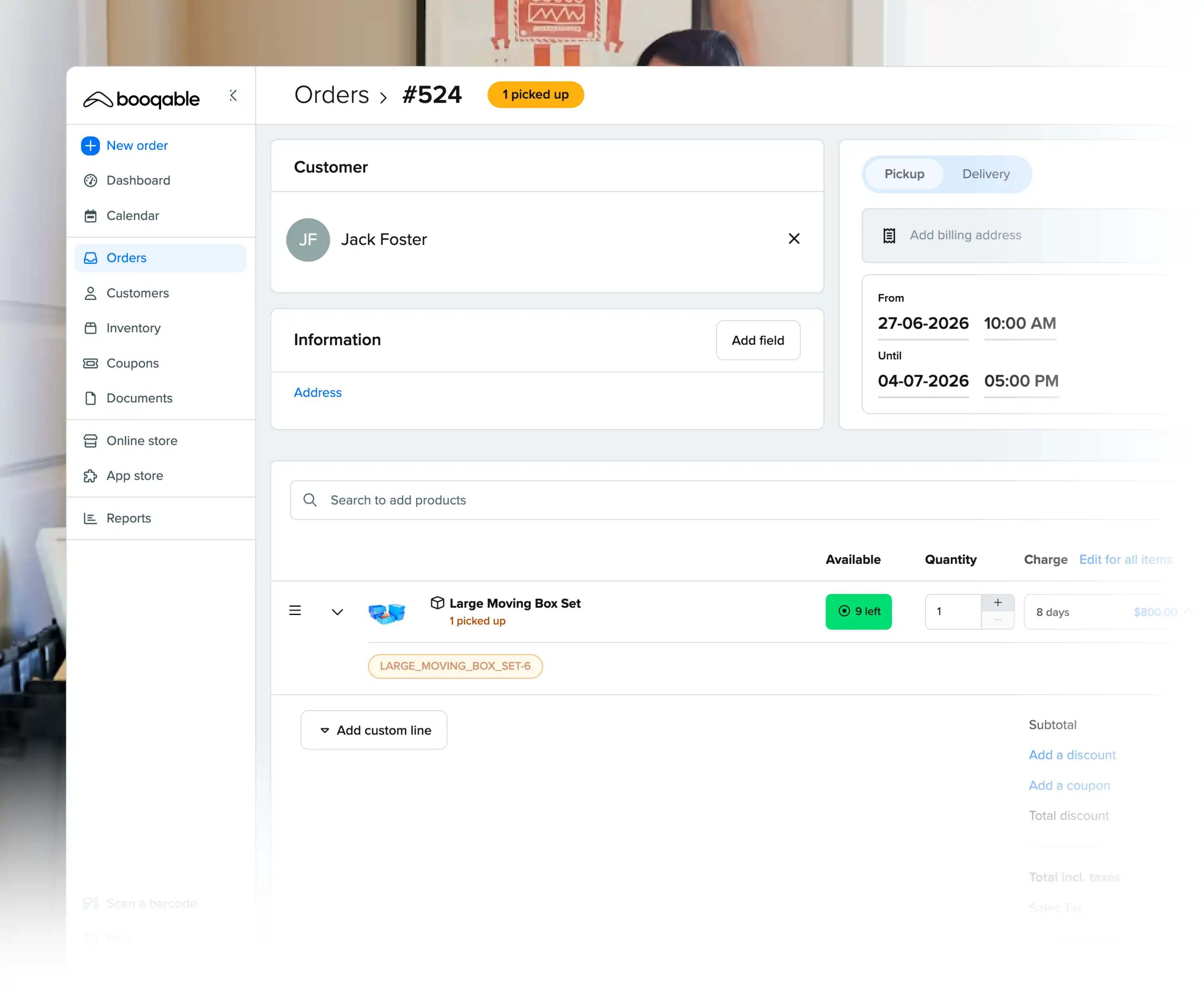Expand the Large Moving Box Set row chevron
Screen dimensions: 1204x990
(337, 612)
